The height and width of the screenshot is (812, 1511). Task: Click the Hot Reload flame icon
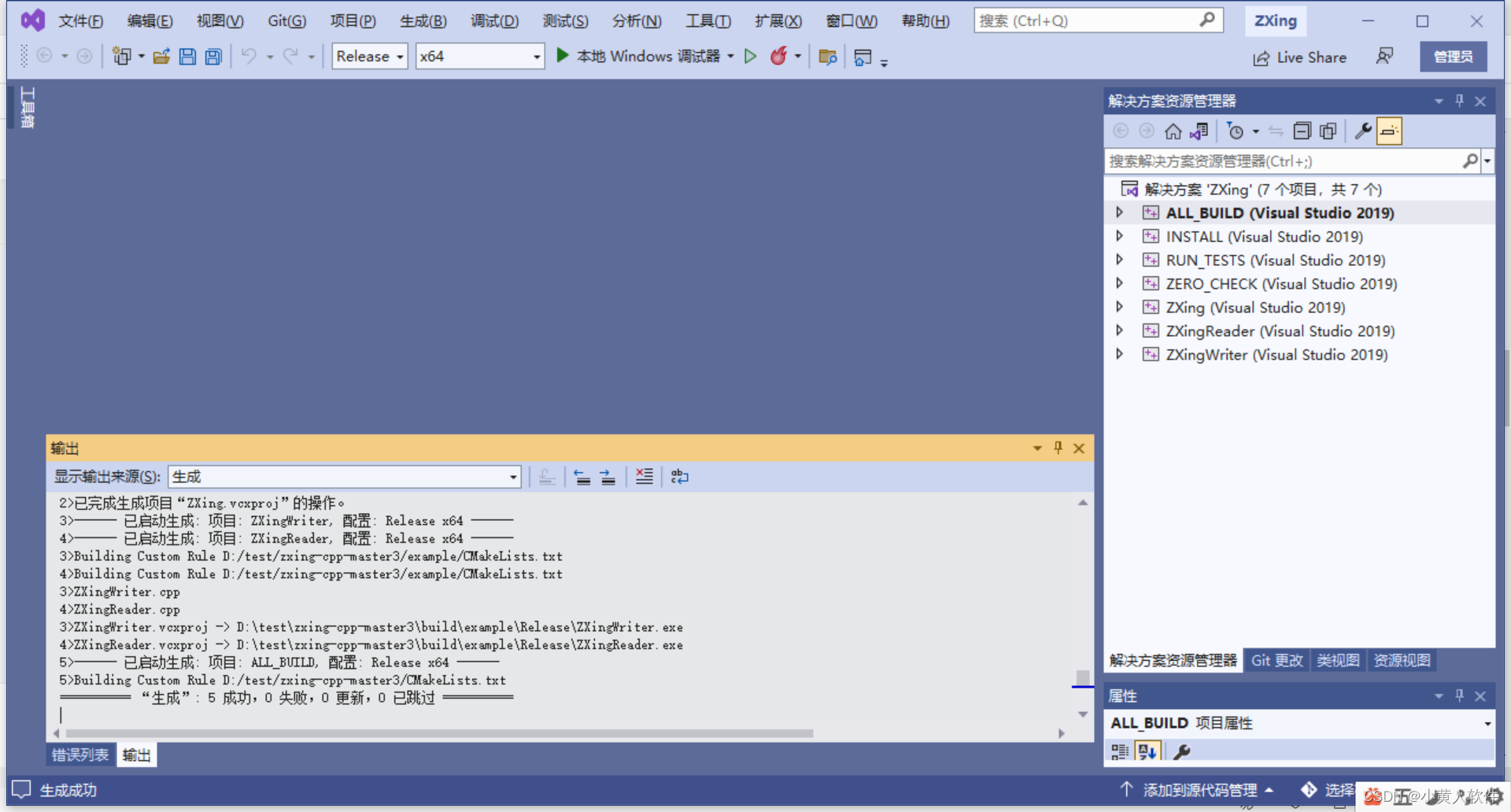[778, 55]
